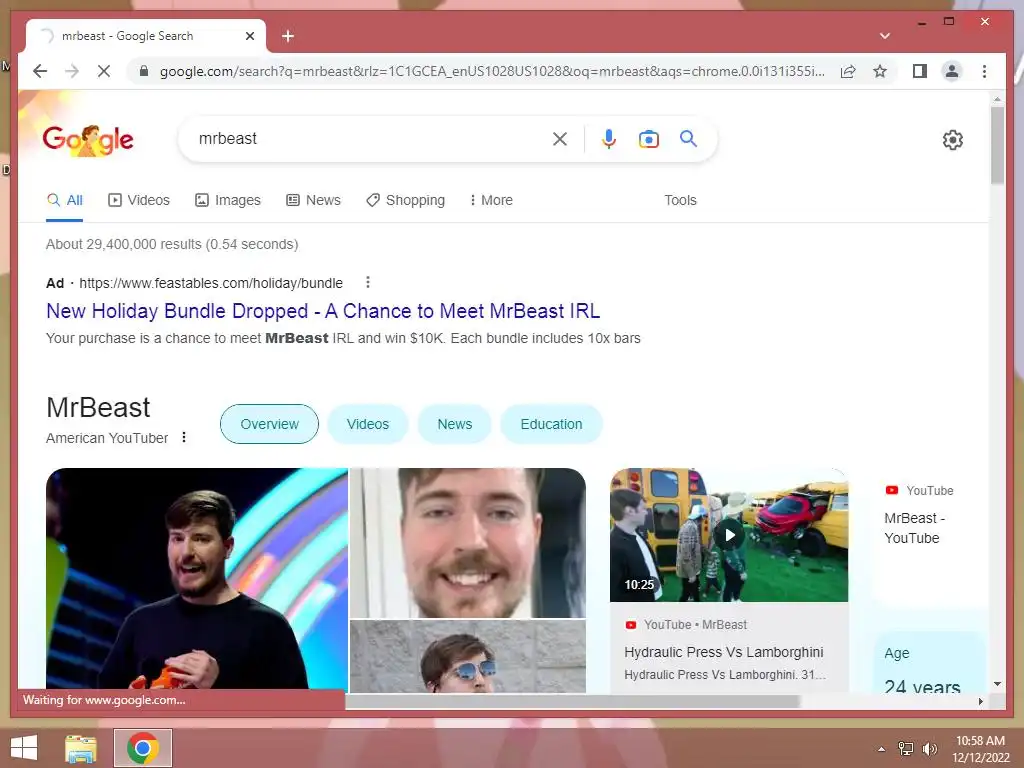Submit search with magnifier icon
The width and height of the screenshot is (1024, 768).
click(x=688, y=138)
